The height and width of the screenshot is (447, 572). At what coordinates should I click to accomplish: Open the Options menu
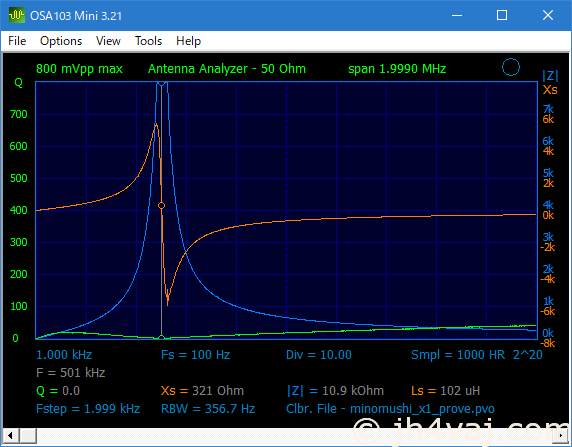coord(61,41)
